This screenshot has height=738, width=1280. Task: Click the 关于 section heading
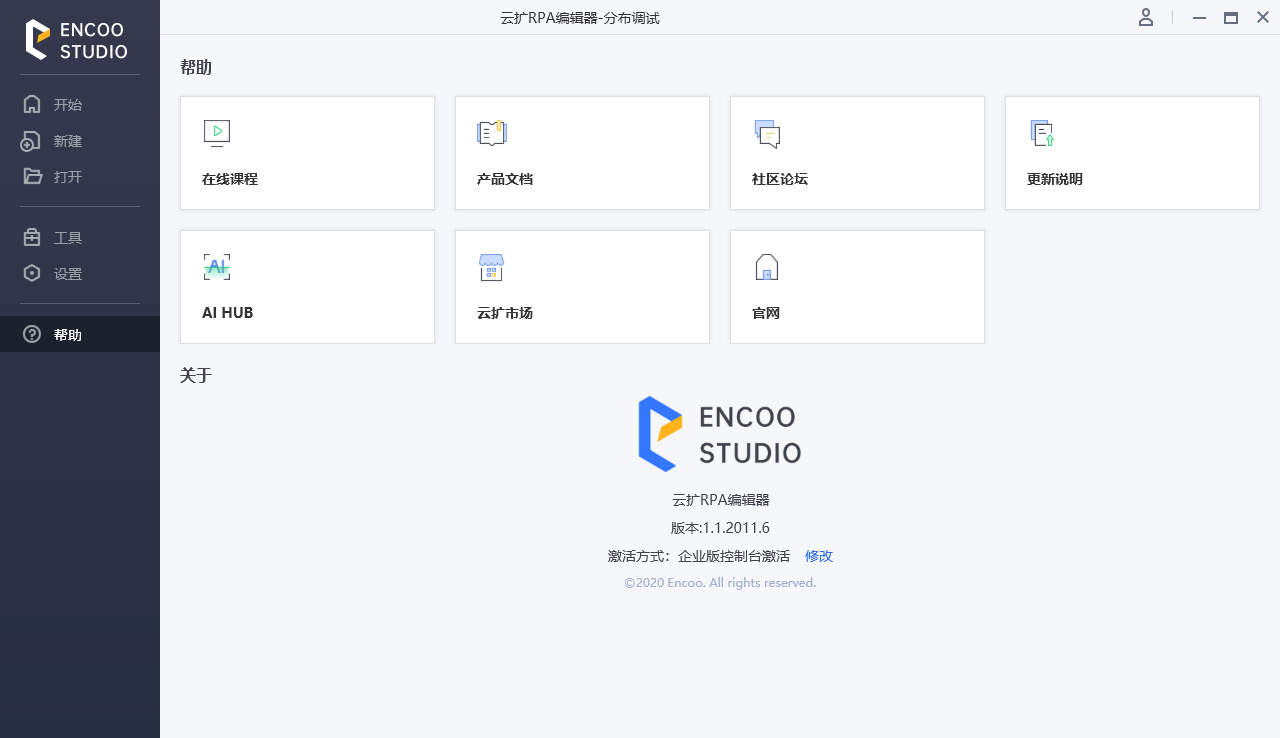coord(196,375)
